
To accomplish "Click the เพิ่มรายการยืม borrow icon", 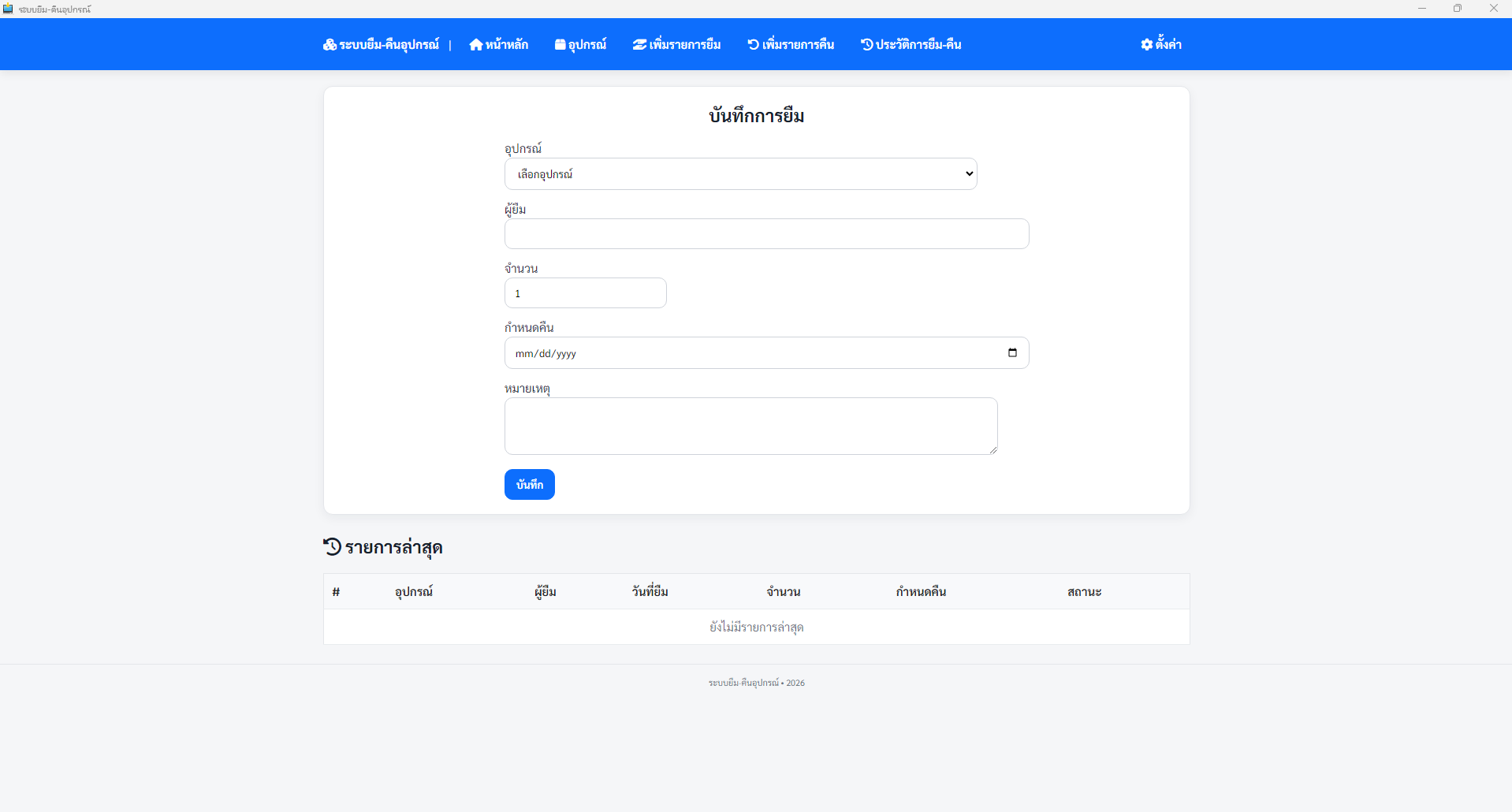I will [639, 45].
